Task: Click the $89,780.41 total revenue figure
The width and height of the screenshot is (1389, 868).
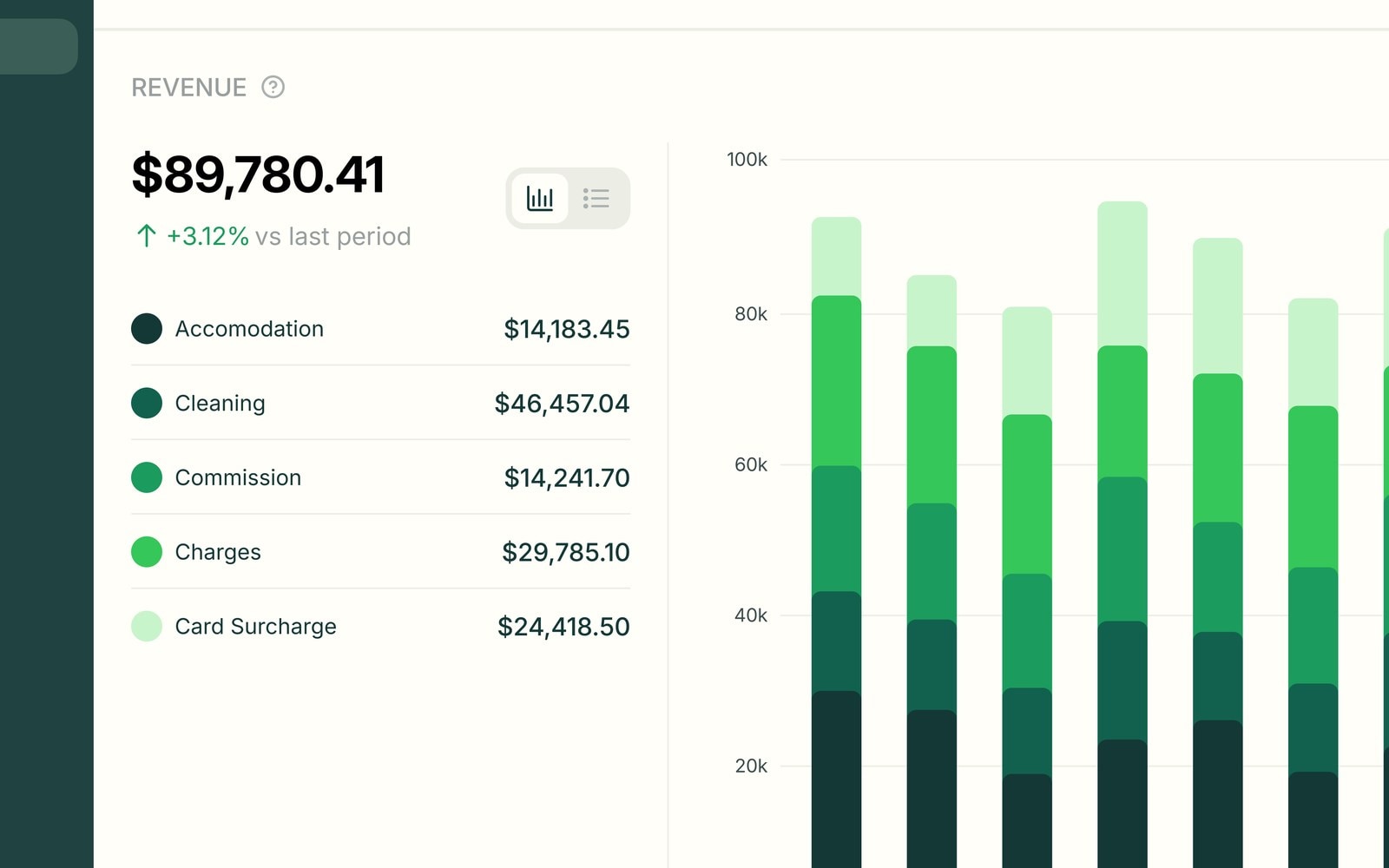Action: (x=258, y=174)
